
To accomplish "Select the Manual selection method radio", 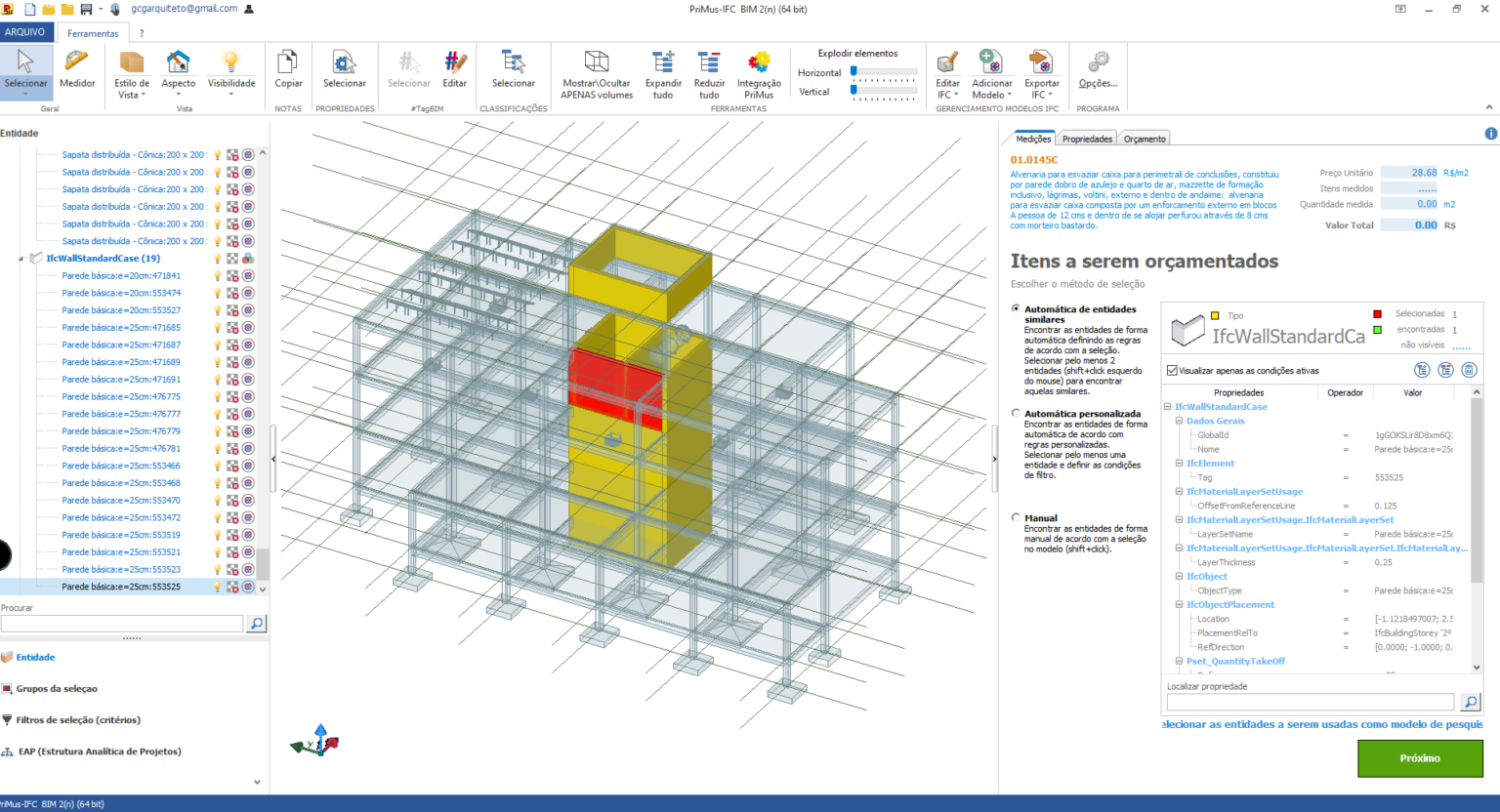I will (x=1015, y=517).
